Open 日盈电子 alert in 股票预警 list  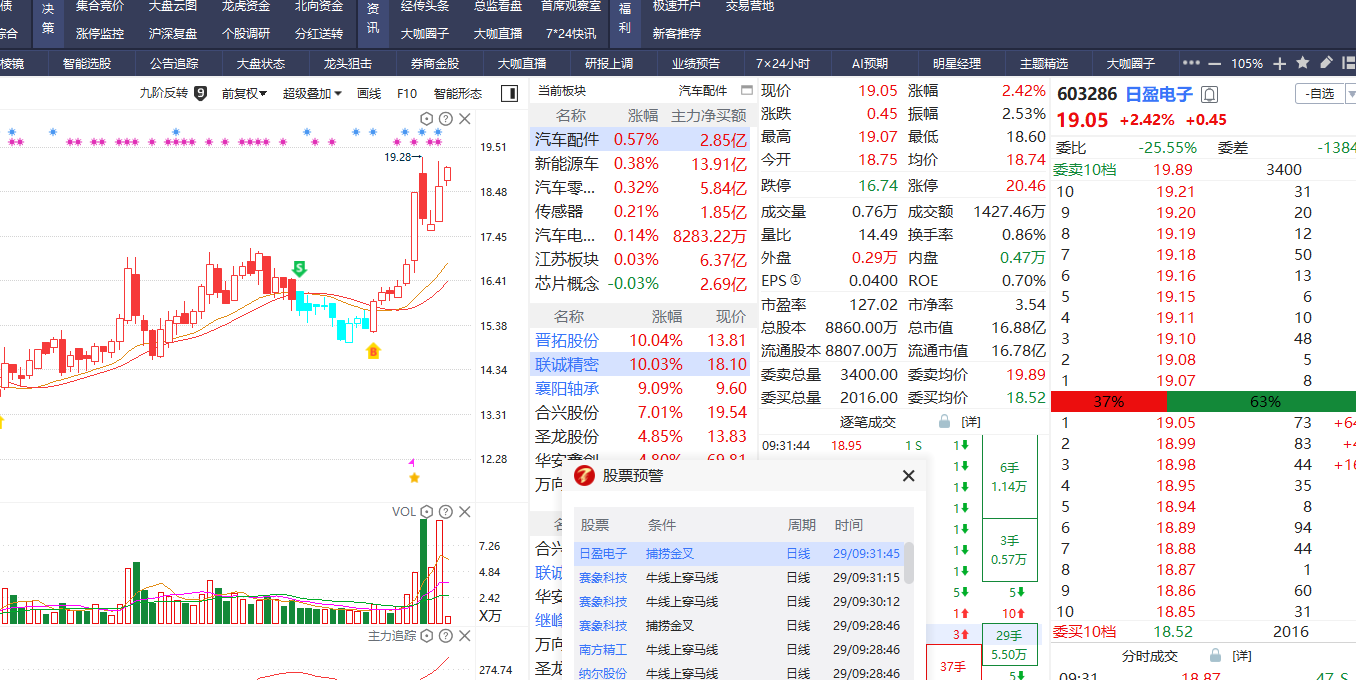tap(739, 553)
